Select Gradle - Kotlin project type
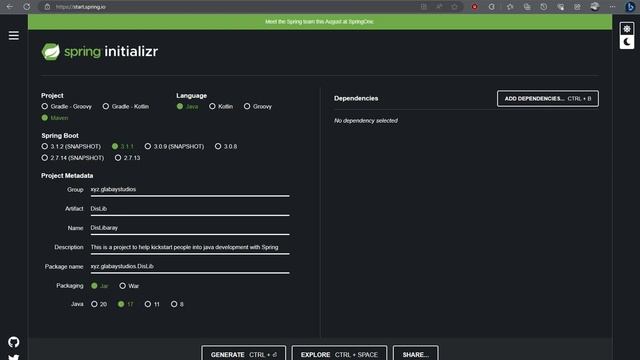 [126, 107]
